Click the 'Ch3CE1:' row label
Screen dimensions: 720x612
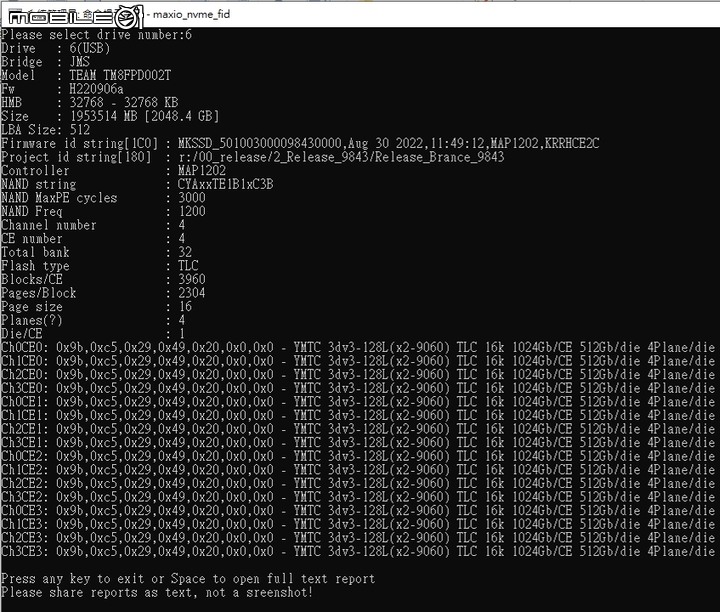(x=25, y=443)
